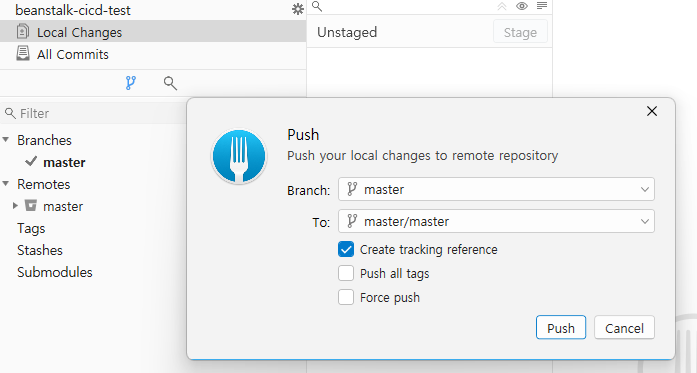Focus the Filter input field
The image size is (697, 373).
(x=94, y=113)
